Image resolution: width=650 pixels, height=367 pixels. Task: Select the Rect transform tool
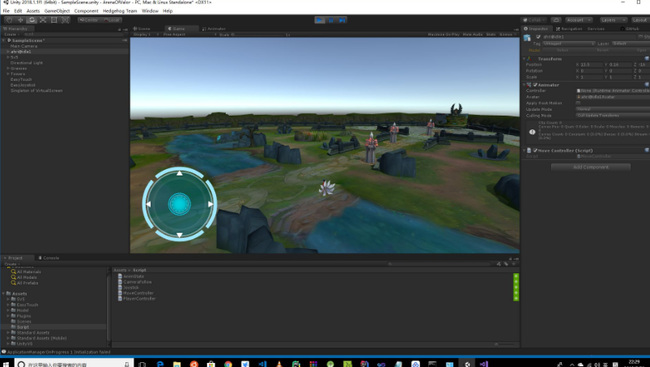[54, 20]
